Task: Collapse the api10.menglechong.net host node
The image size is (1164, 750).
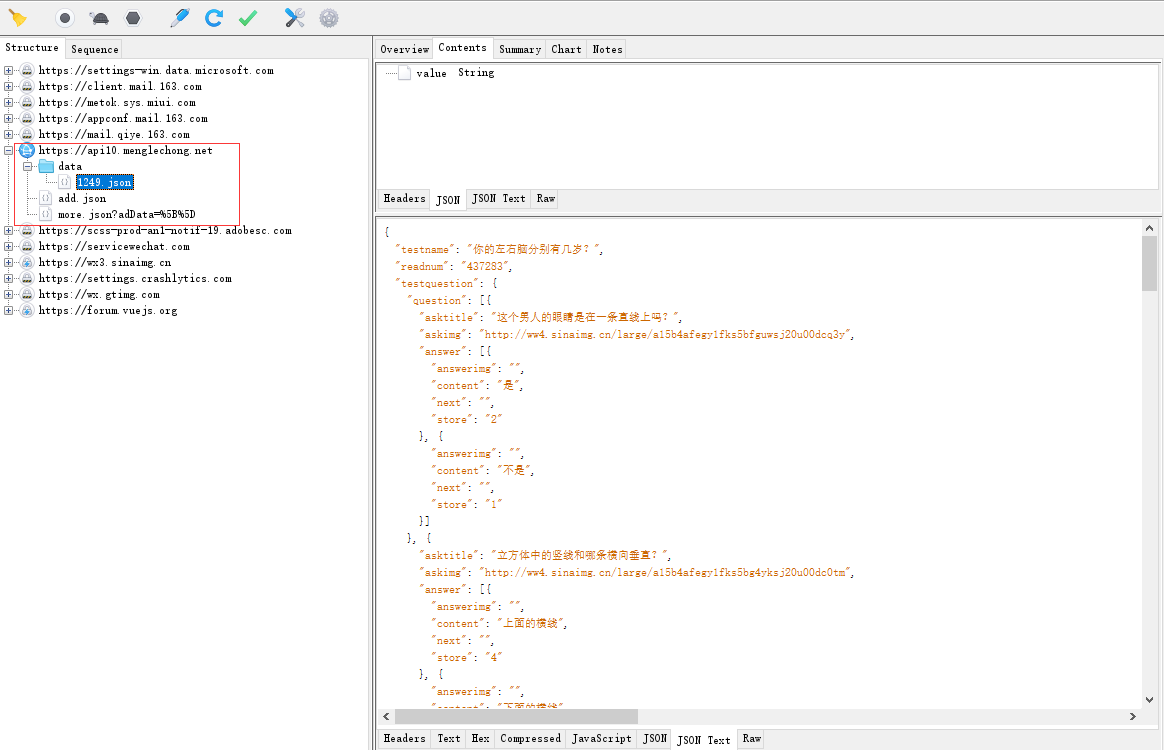Action: pos(9,151)
